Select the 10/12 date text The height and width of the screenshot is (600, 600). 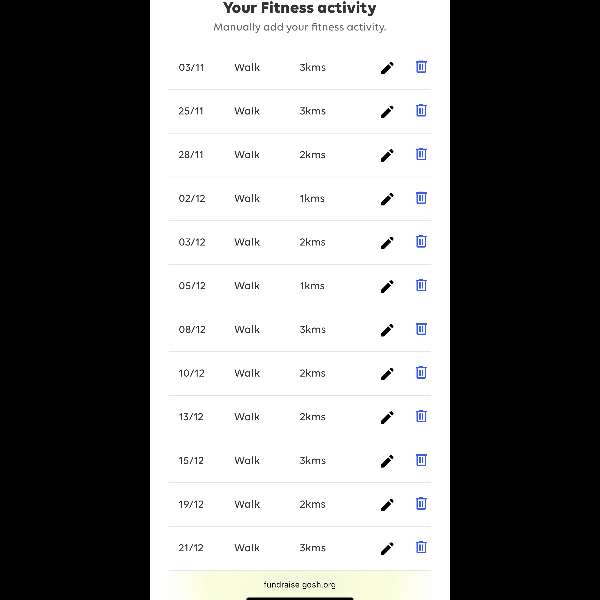coord(191,373)
